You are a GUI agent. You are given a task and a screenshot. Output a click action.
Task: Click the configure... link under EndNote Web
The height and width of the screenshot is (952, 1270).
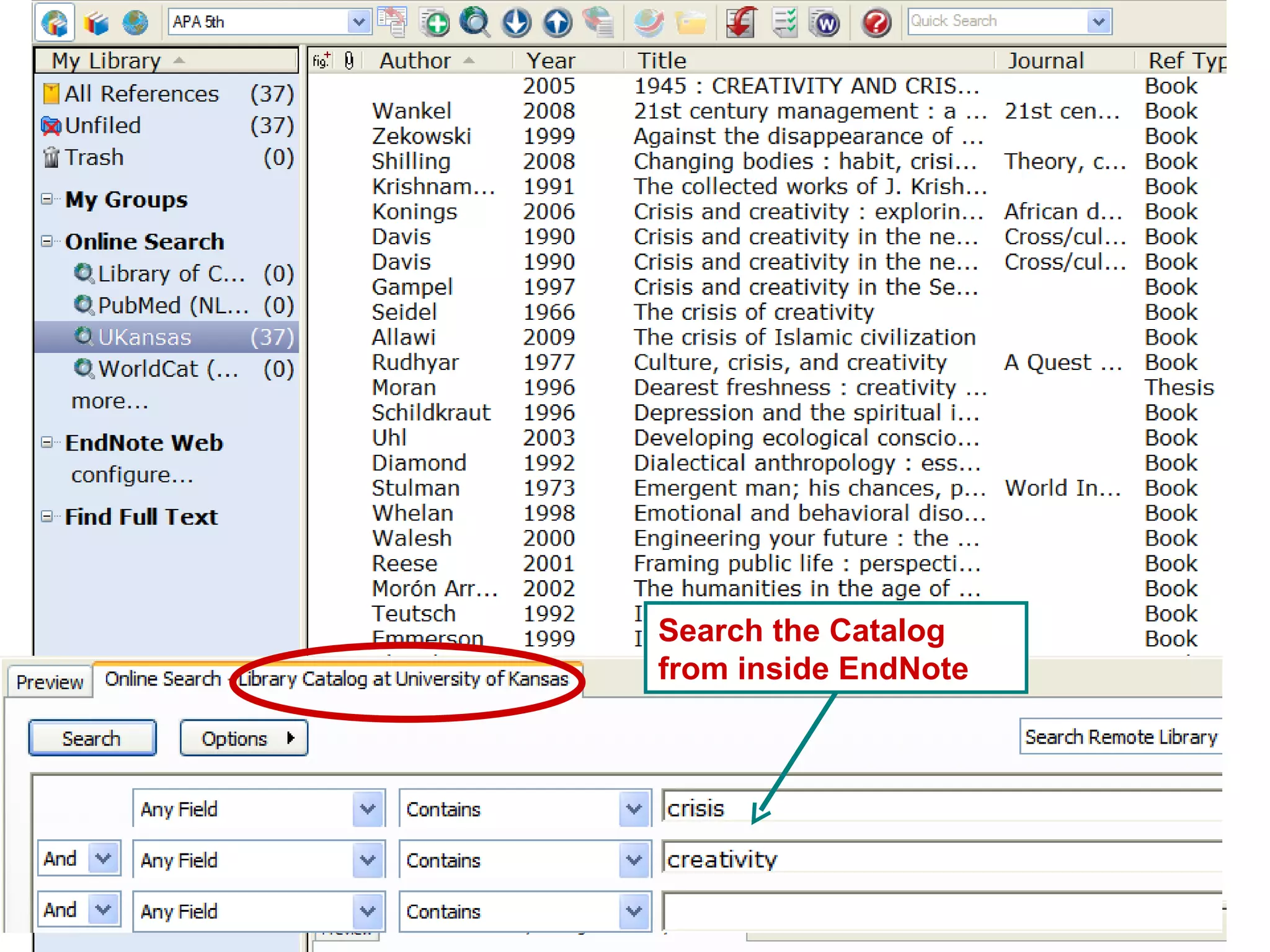(x=132, y=475)
